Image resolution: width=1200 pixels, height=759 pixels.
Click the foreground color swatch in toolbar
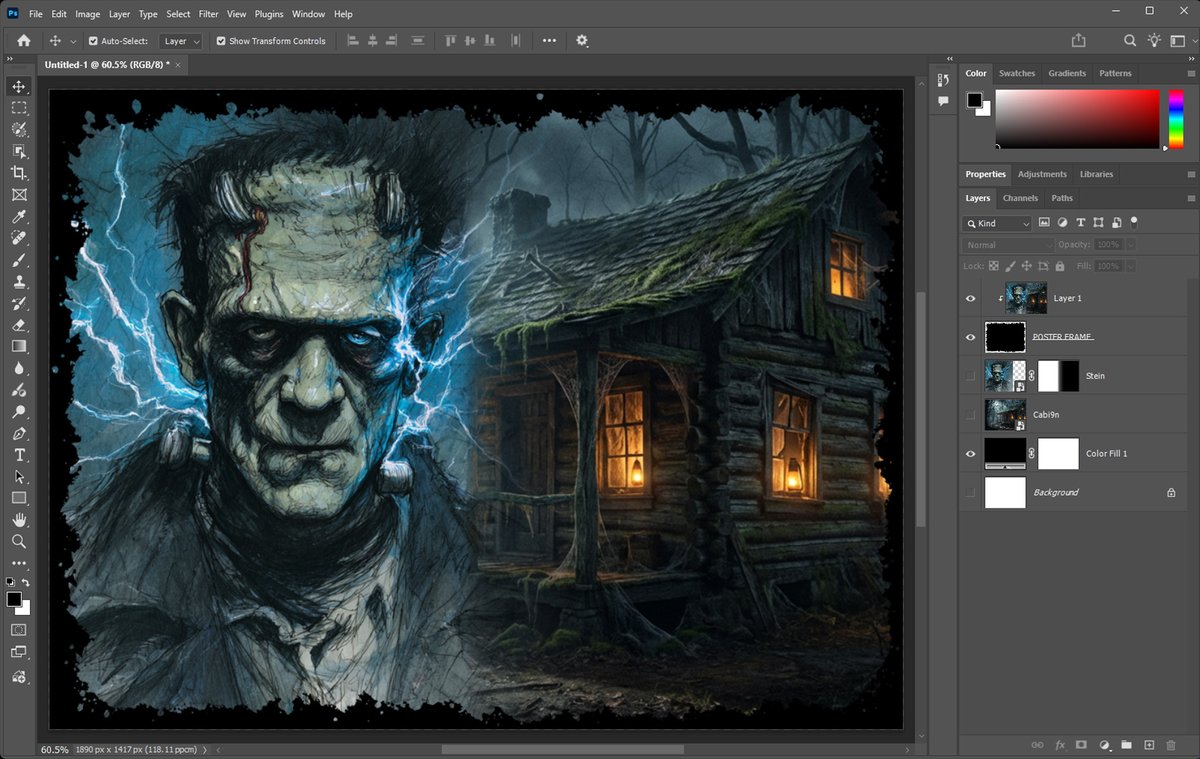(14, 599)
